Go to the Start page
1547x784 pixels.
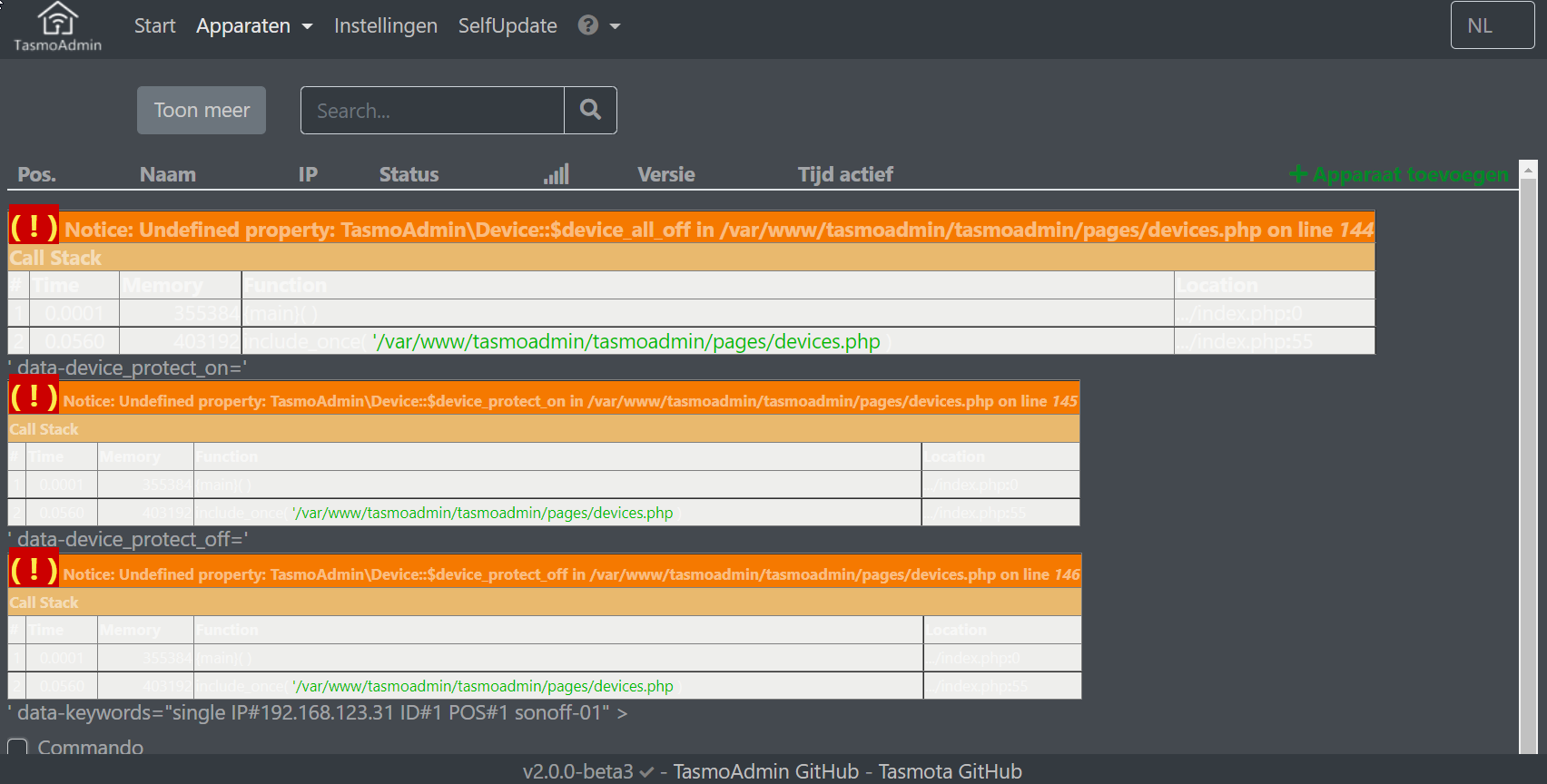(x=154, y=25)
